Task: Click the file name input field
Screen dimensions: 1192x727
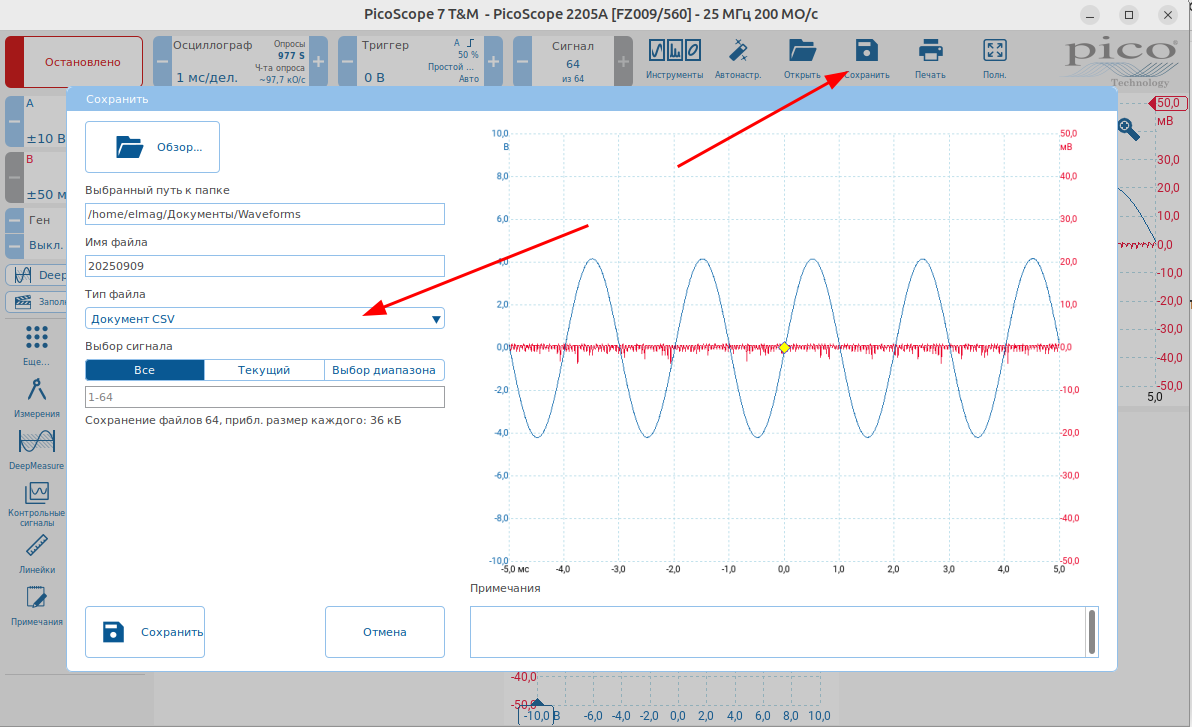Action: pyautogui.click(x=265, y=266)
